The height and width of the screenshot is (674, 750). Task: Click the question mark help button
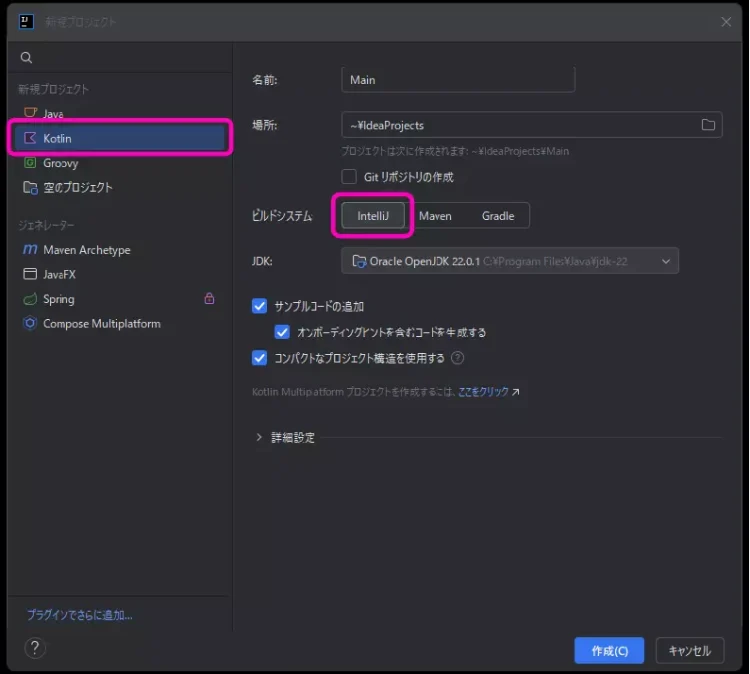tap(35, 648)
